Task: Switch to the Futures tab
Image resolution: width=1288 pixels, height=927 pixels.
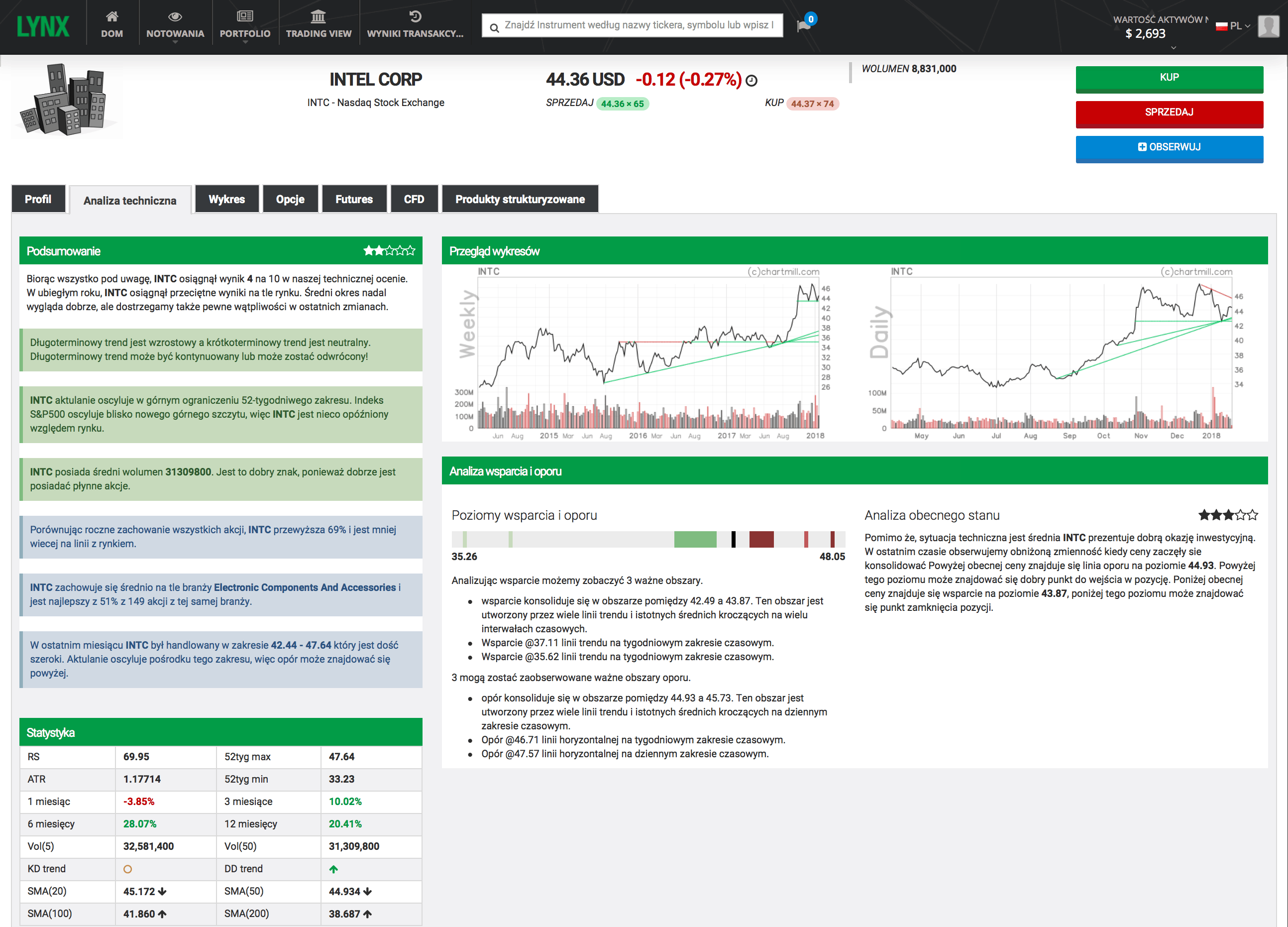Action: [354, 199]
